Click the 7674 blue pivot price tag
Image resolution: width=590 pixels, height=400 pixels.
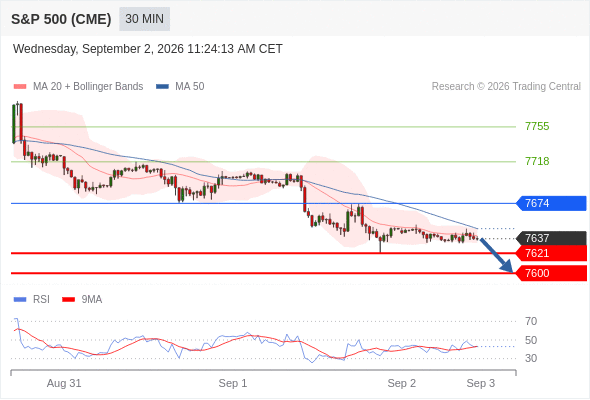pyautogui.click(x=551, y=204)
